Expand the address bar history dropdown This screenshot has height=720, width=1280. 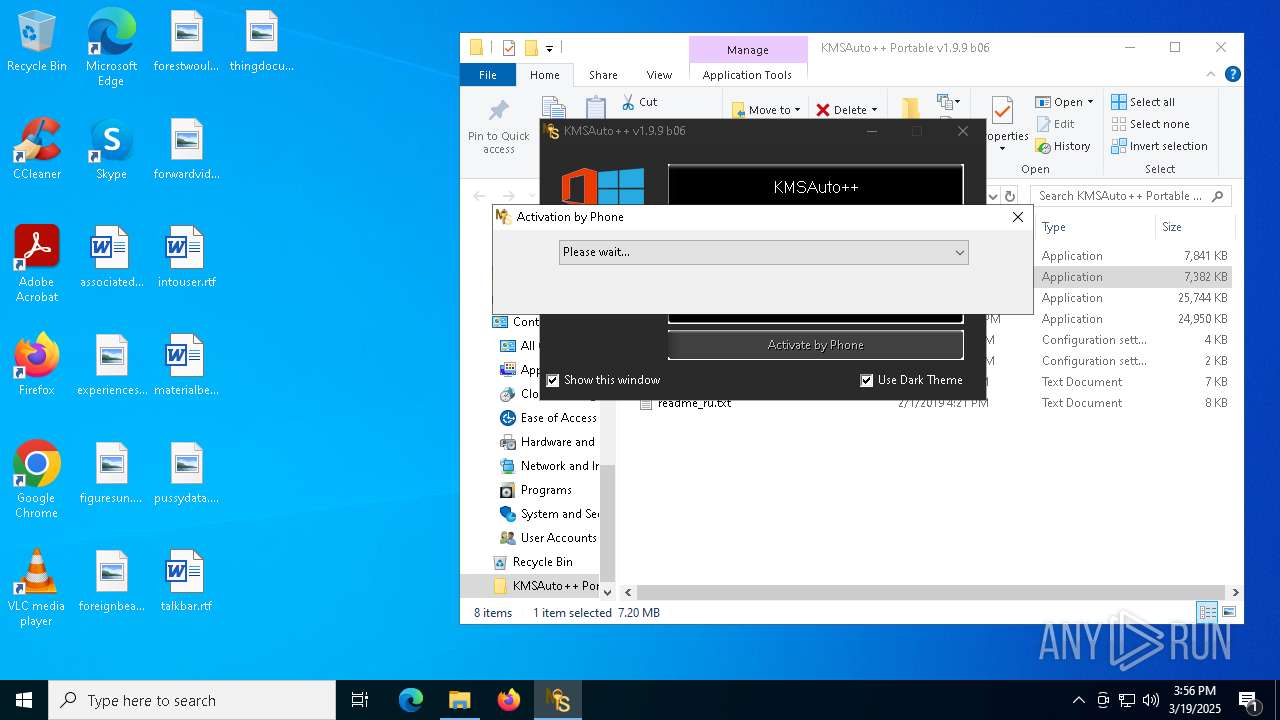pos(993,196)
